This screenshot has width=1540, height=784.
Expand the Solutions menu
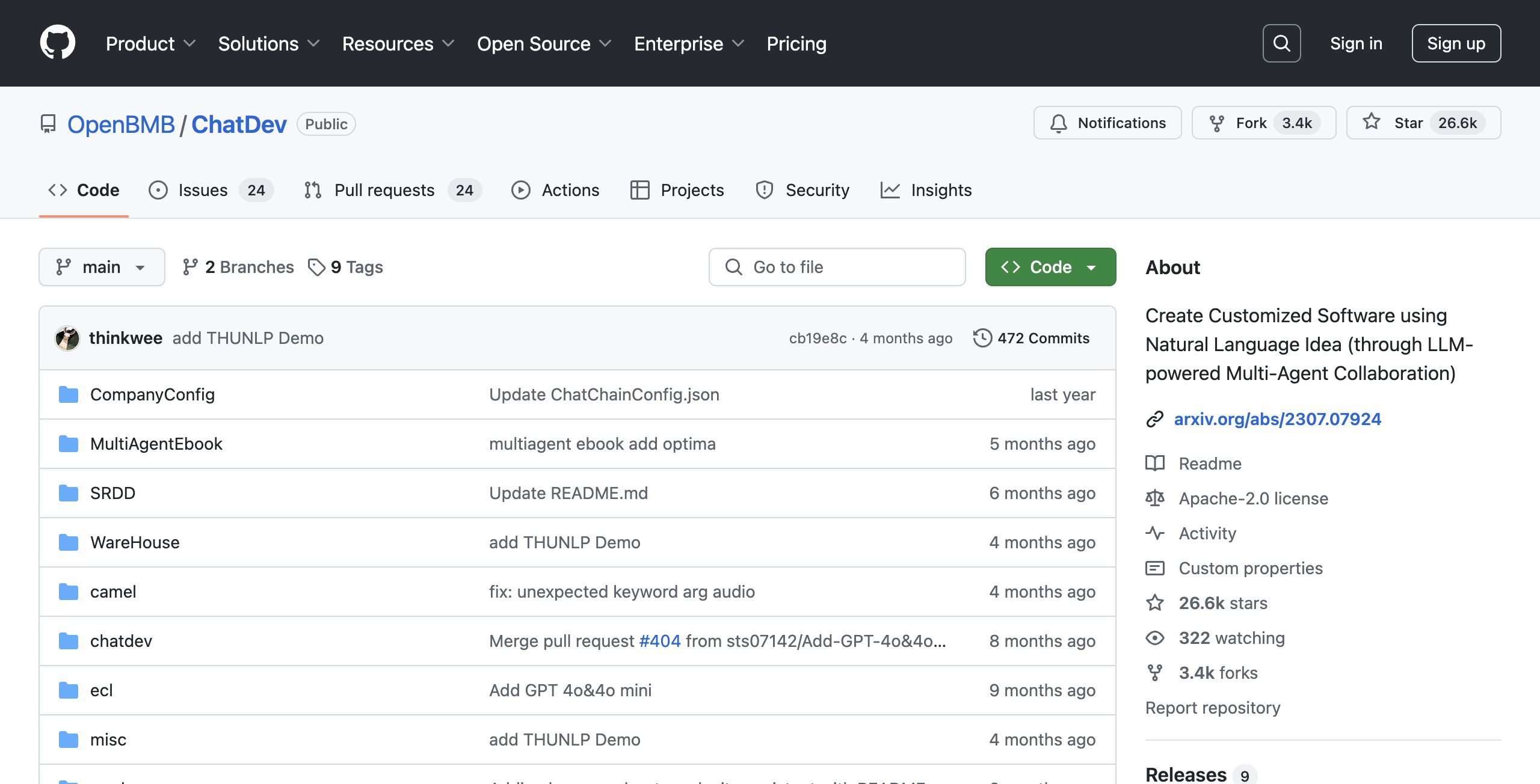click(268, 43)
